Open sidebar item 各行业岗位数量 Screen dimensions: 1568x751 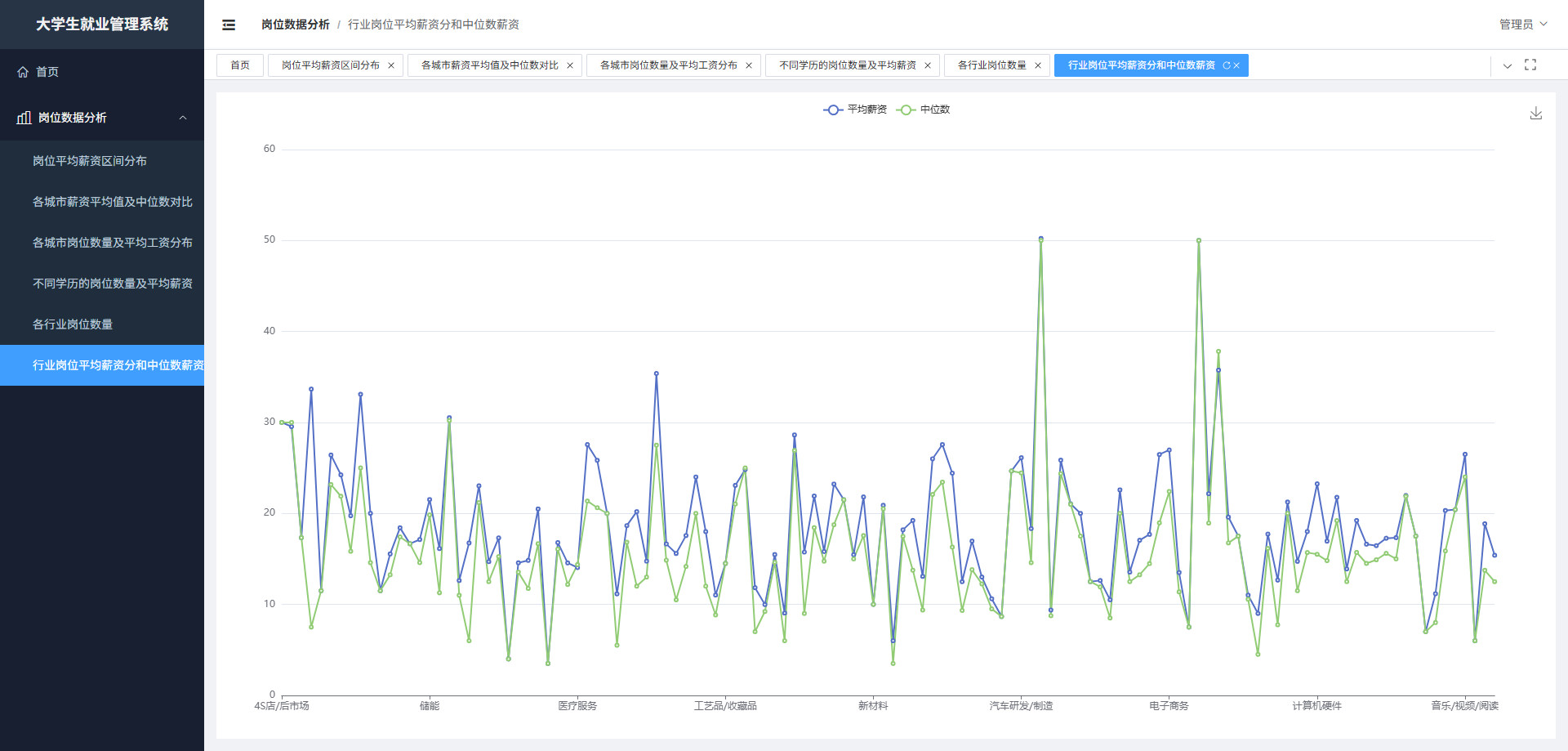pos(102,324)
